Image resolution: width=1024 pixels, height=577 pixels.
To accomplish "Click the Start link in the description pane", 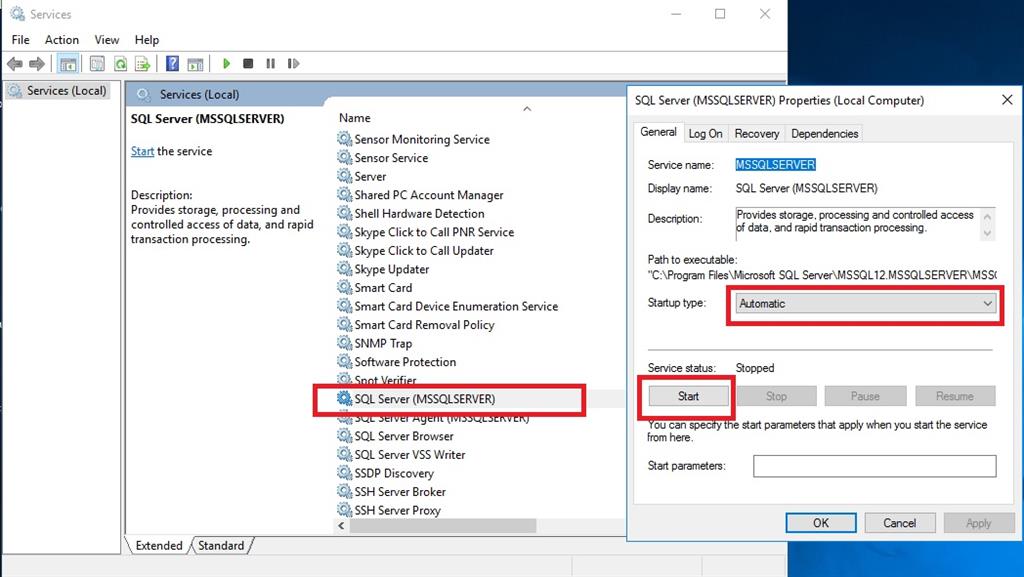I will (x=142, y=151).
